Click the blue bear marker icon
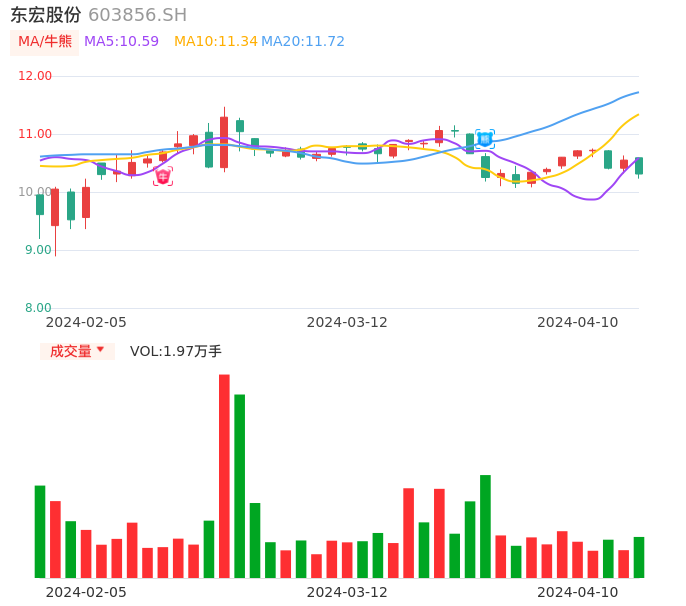Image resolution: width=686 pixels, height=606 pixels. 485,139
